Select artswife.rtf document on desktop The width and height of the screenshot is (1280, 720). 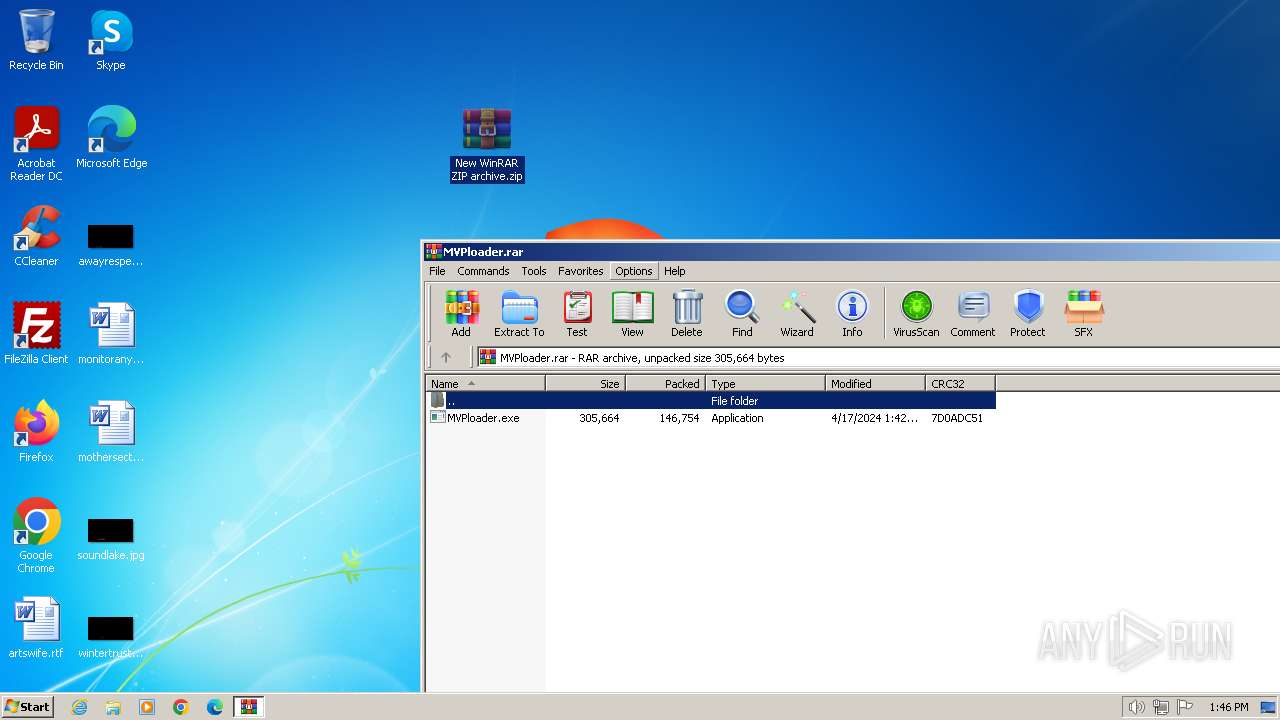[x=36, y=628]
